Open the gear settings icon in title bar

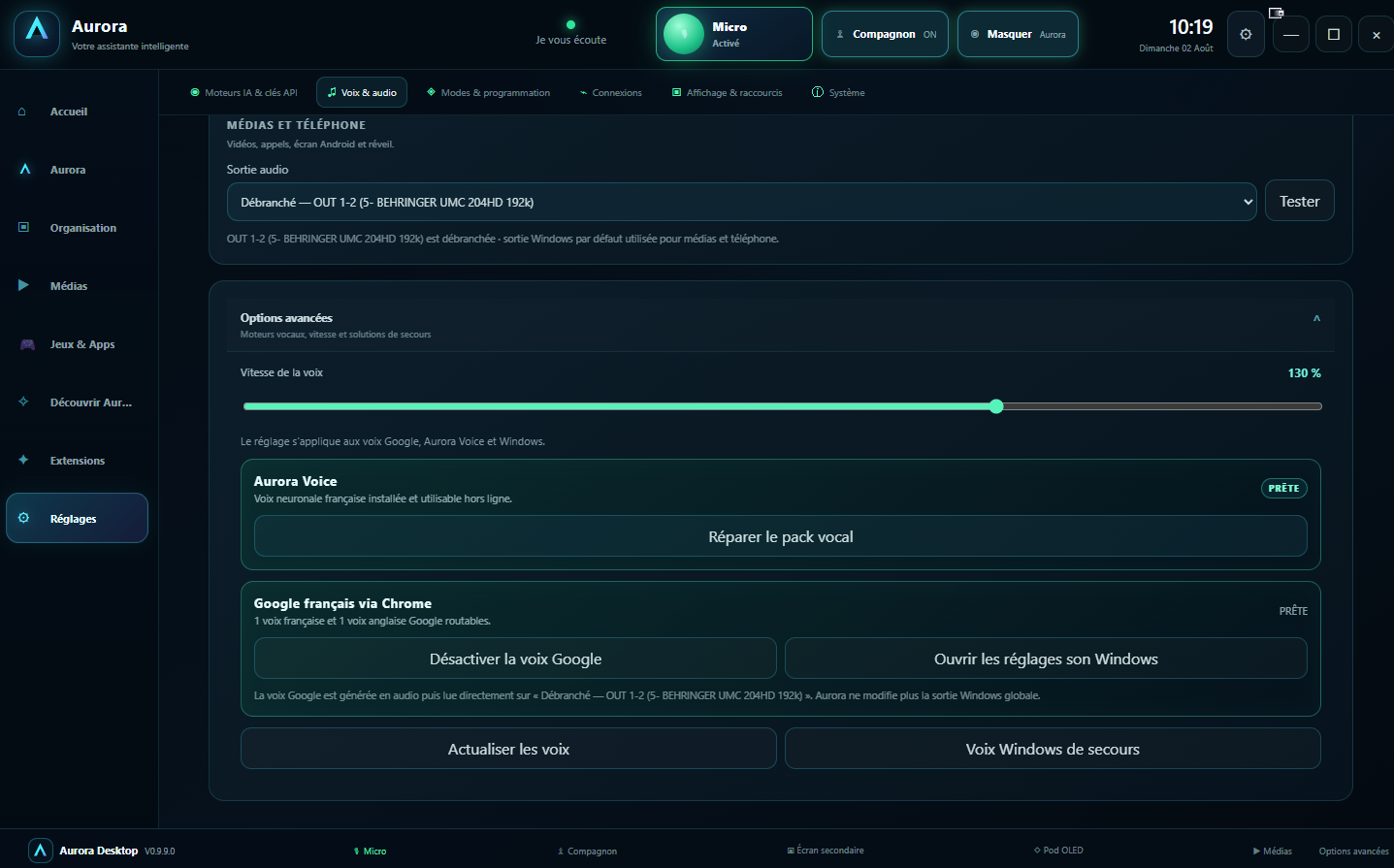point(1246,34)
